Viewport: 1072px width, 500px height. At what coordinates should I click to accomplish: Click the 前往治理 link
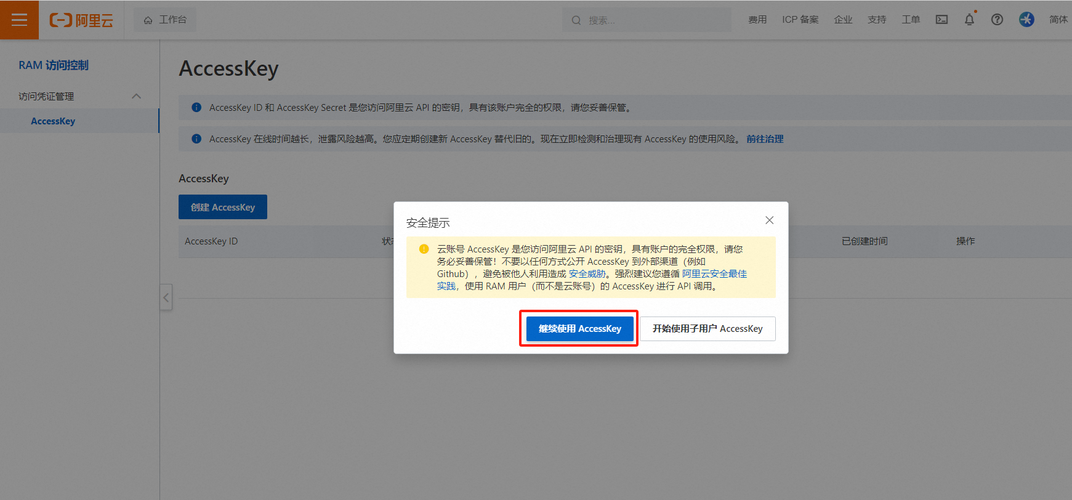764,139
